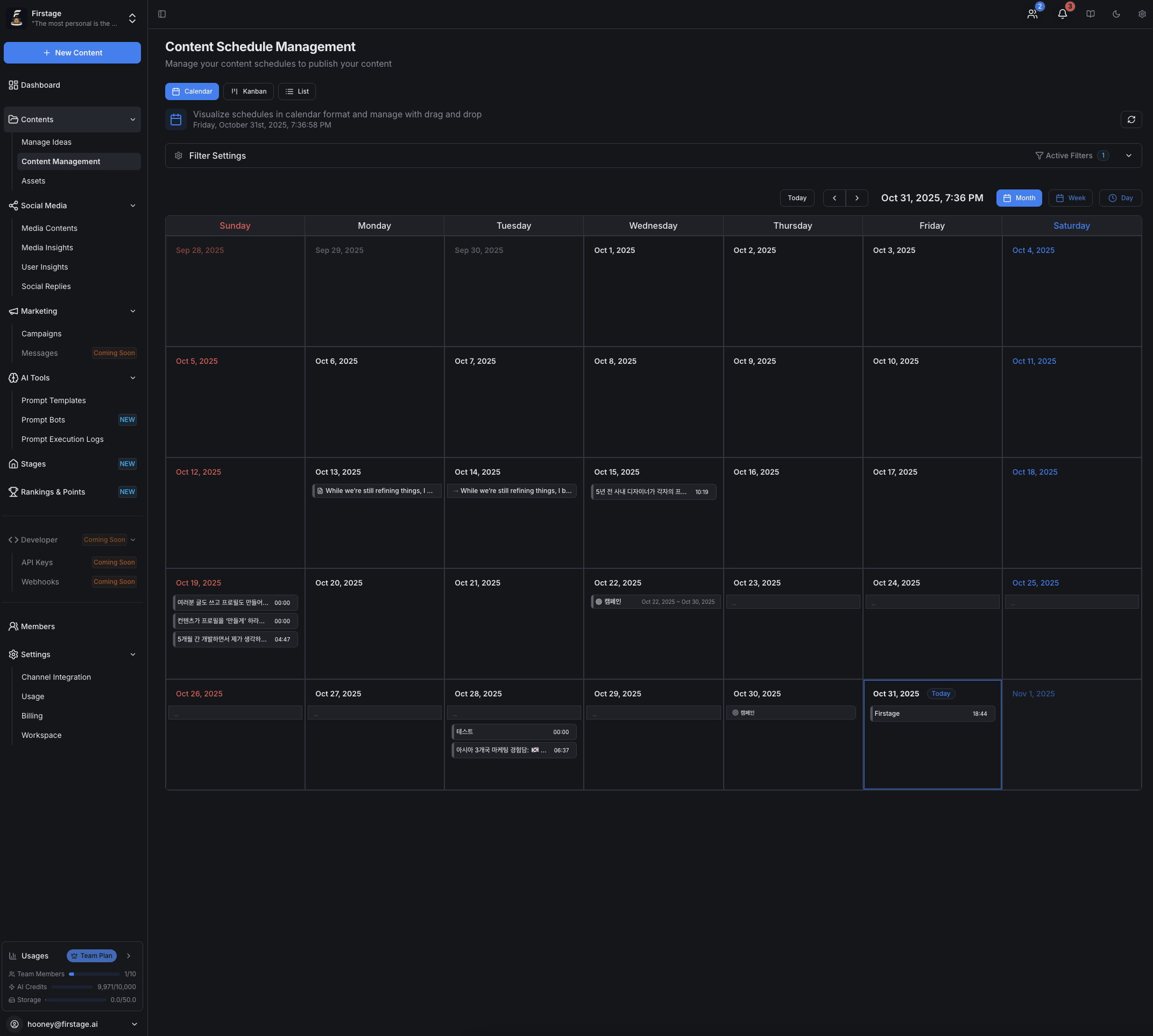Click the AI Credits usage bar
The height and width of the screenshot is (1036, 1153).
[72, 986]
